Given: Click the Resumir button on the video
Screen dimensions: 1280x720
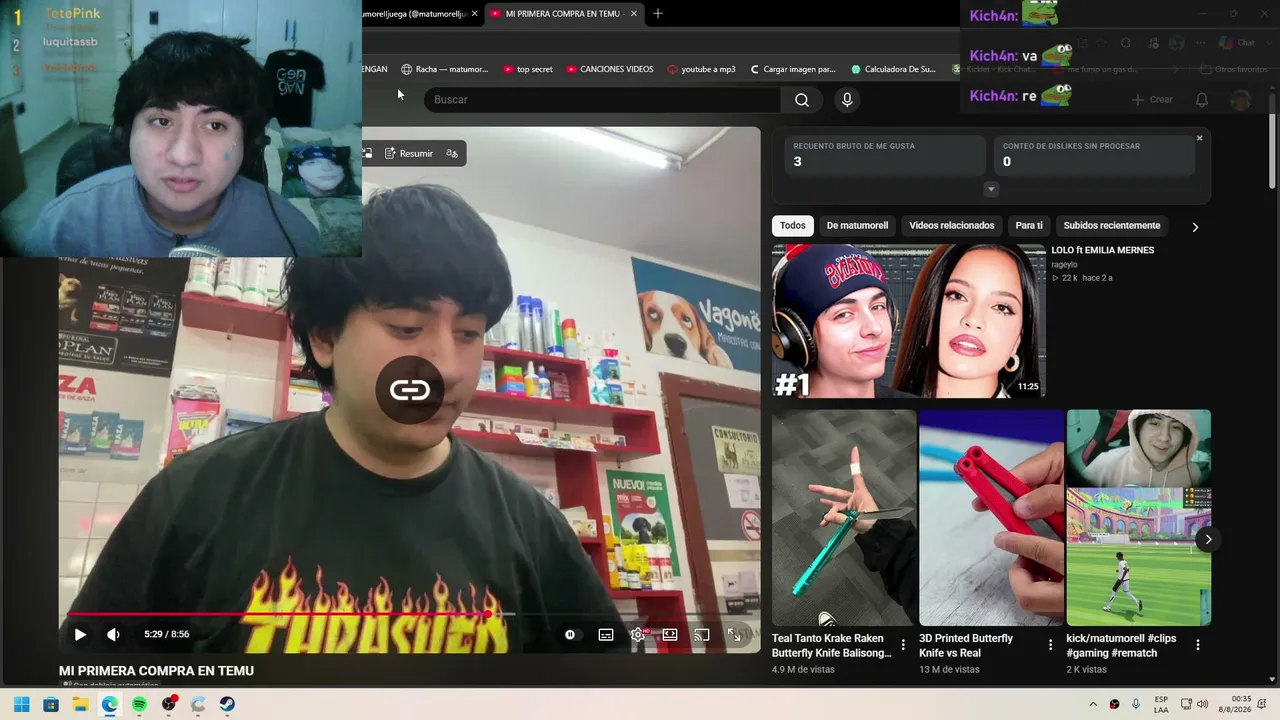Looking at the screenshot, I should coord(409,153).
